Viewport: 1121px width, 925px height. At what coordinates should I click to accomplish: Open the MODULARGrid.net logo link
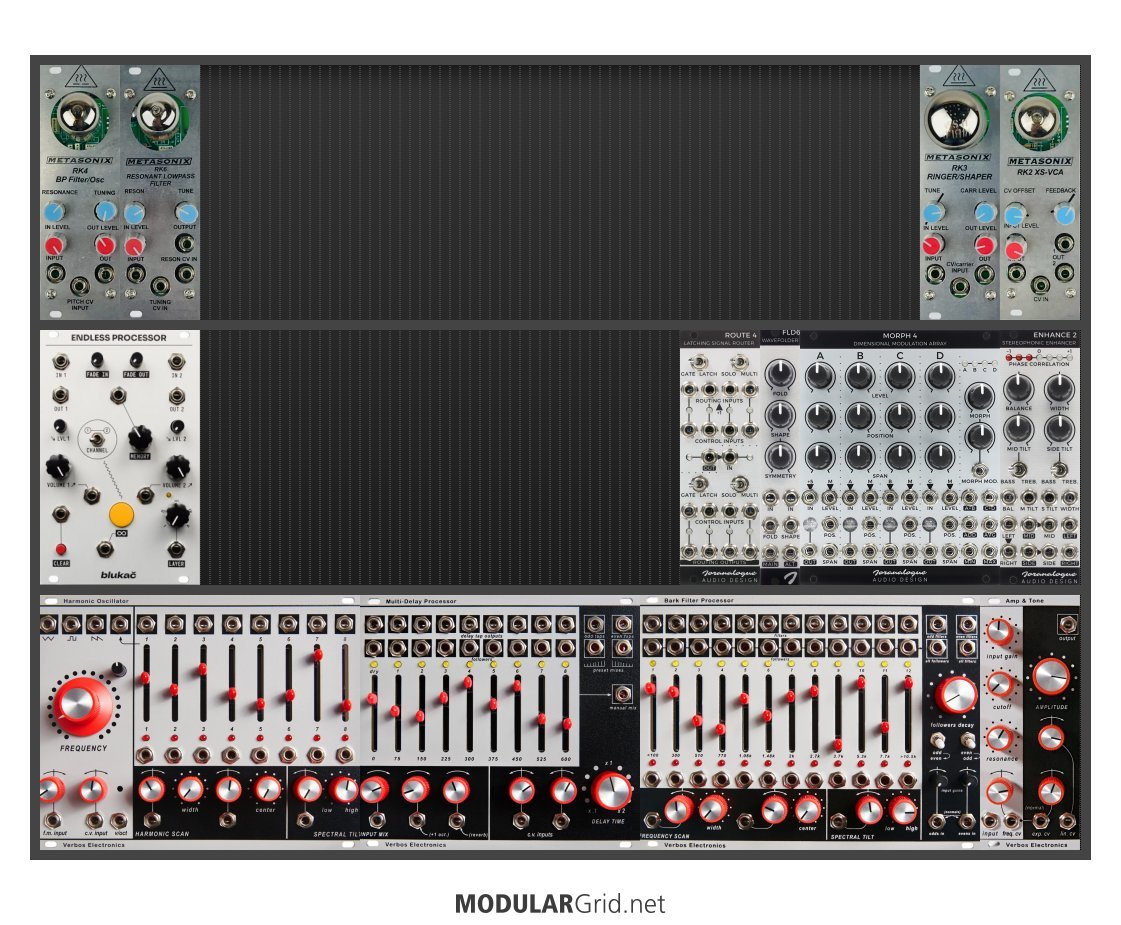(x=560, y=904)
